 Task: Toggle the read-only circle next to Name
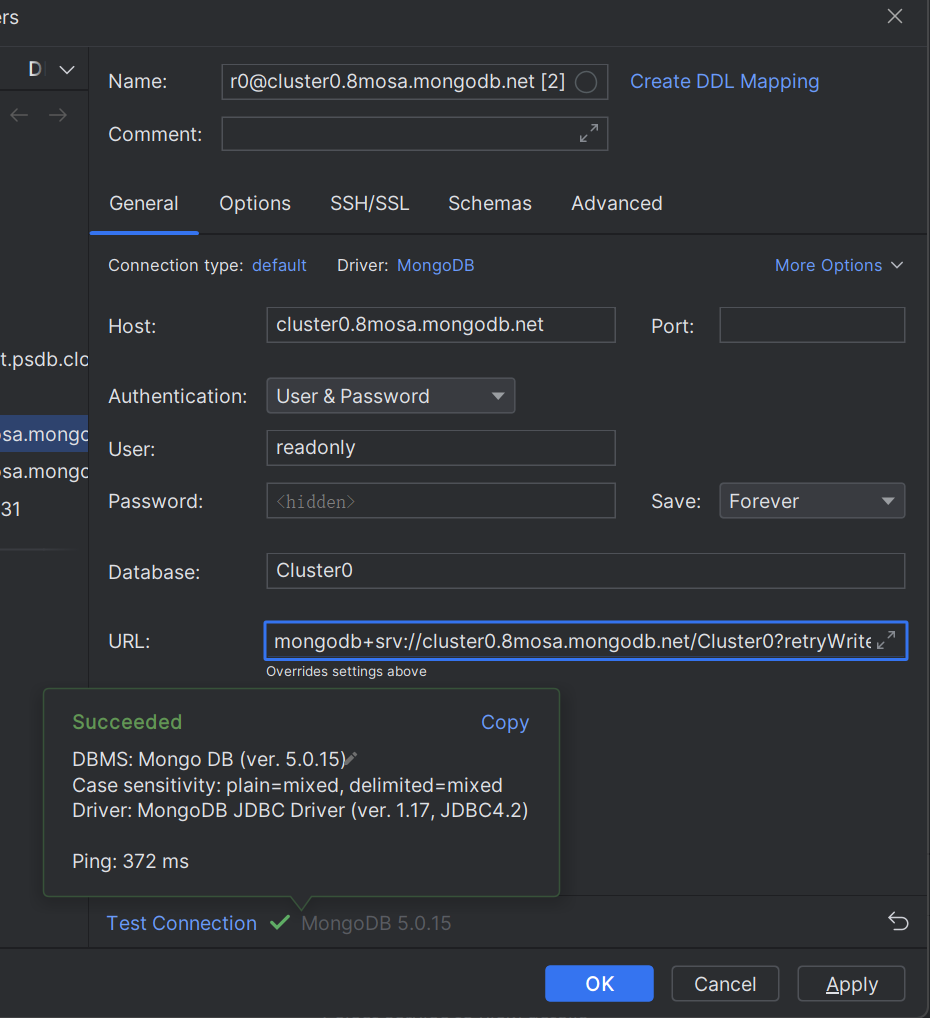[585, 82]
